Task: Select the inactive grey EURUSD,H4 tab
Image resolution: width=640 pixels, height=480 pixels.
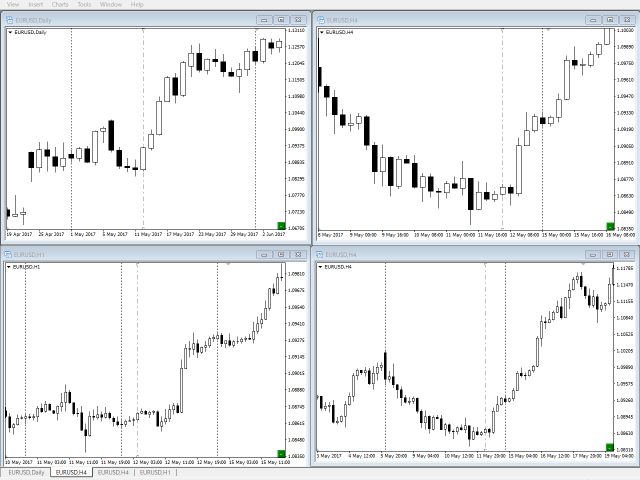Action: click(113, 472)
